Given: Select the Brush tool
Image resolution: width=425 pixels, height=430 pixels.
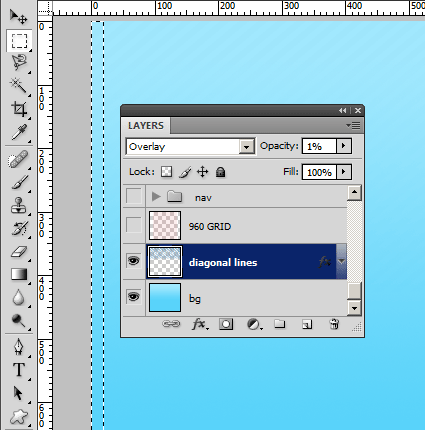Looking at the screenshot, I should [19, 183].
